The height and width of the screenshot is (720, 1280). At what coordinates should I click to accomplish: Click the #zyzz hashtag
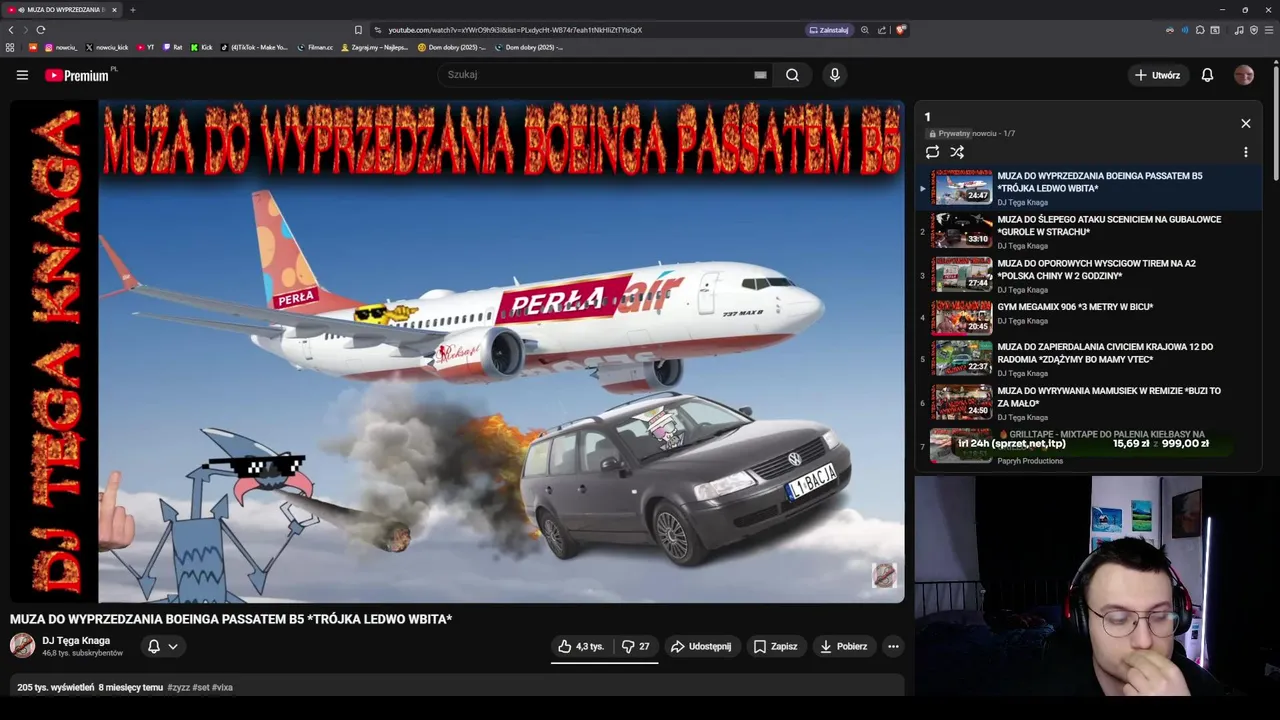[x=178, y=688]
